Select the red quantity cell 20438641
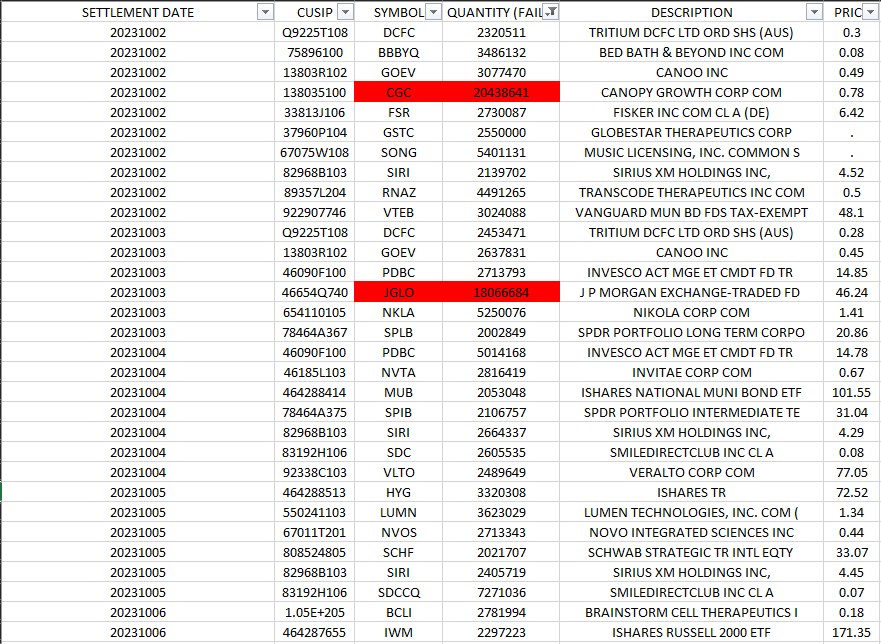 pyautogui.click(x=501, y=92)
